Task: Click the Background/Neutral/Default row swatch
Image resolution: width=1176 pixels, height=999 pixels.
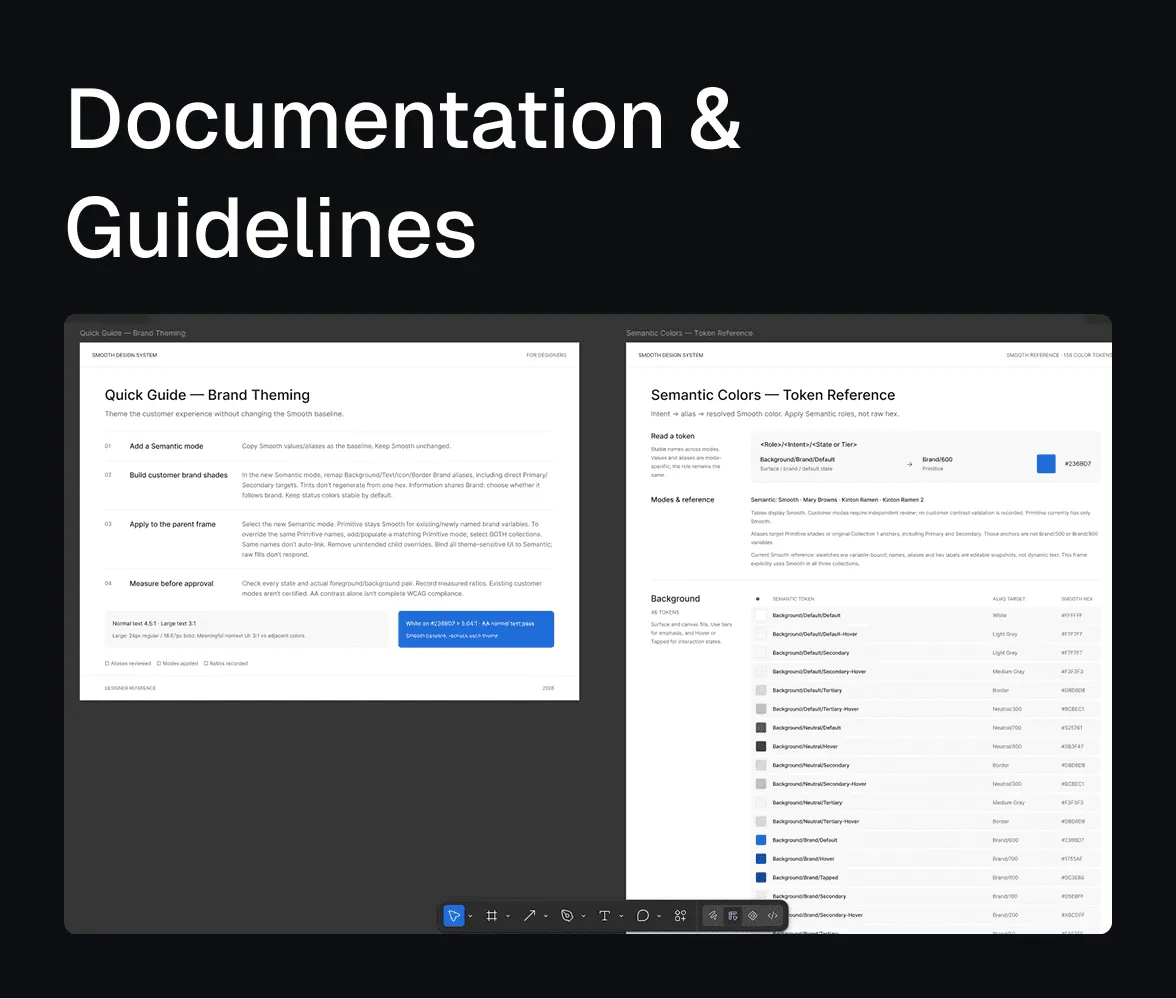Action: [760, 728]
